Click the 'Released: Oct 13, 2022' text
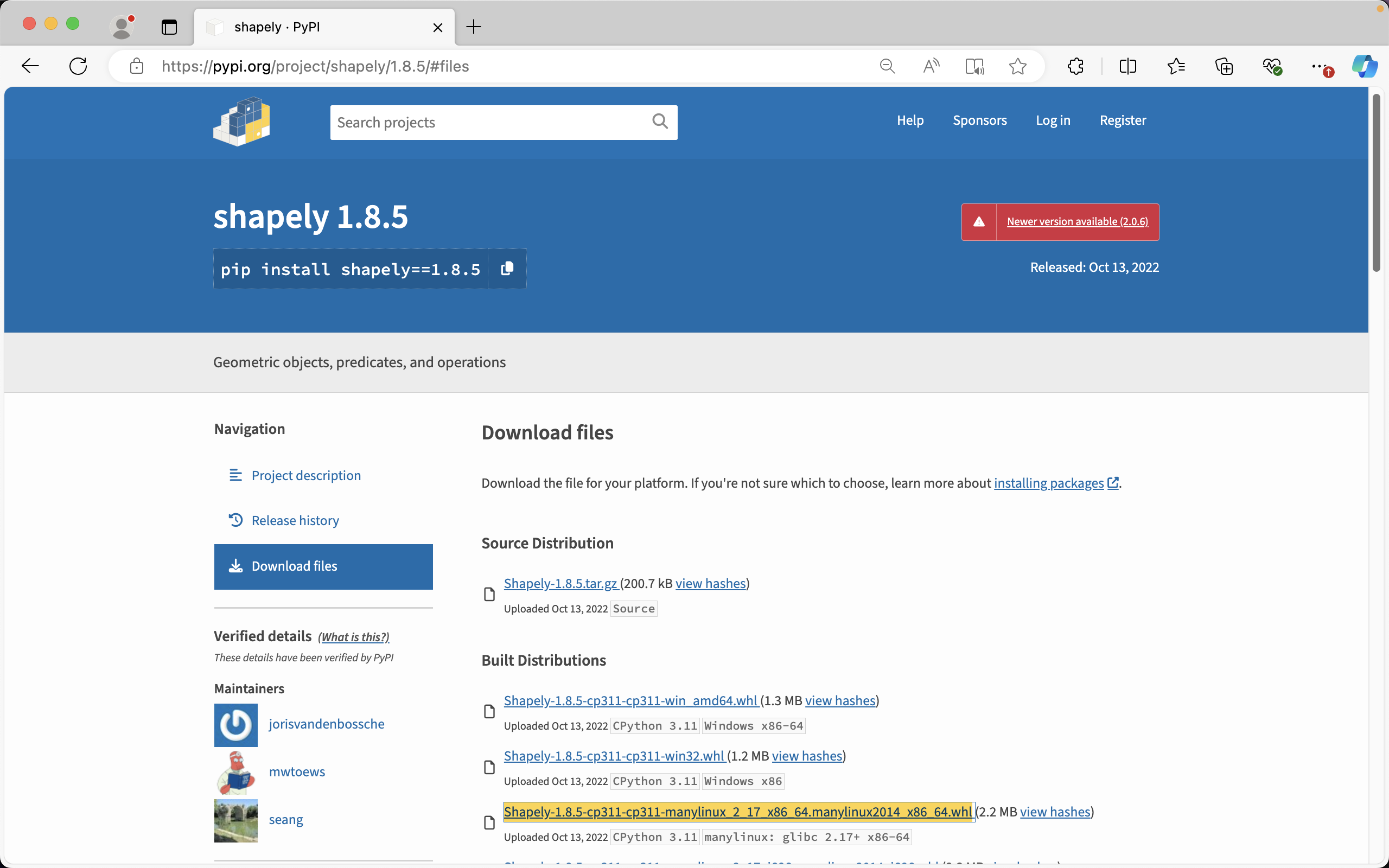This screenshot has height=868, width=1389. [1094, 267]
